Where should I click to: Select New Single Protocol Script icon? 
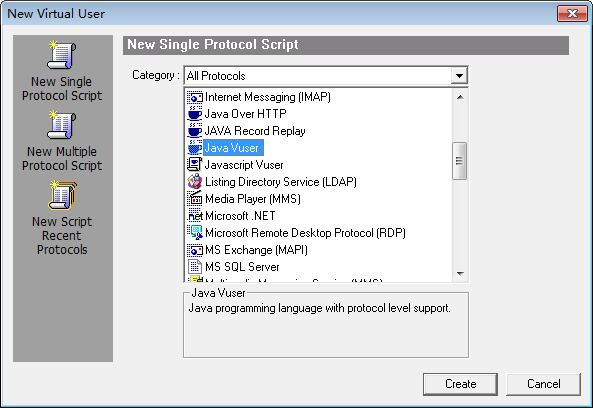pyautogui.click(x=62, y=55)
